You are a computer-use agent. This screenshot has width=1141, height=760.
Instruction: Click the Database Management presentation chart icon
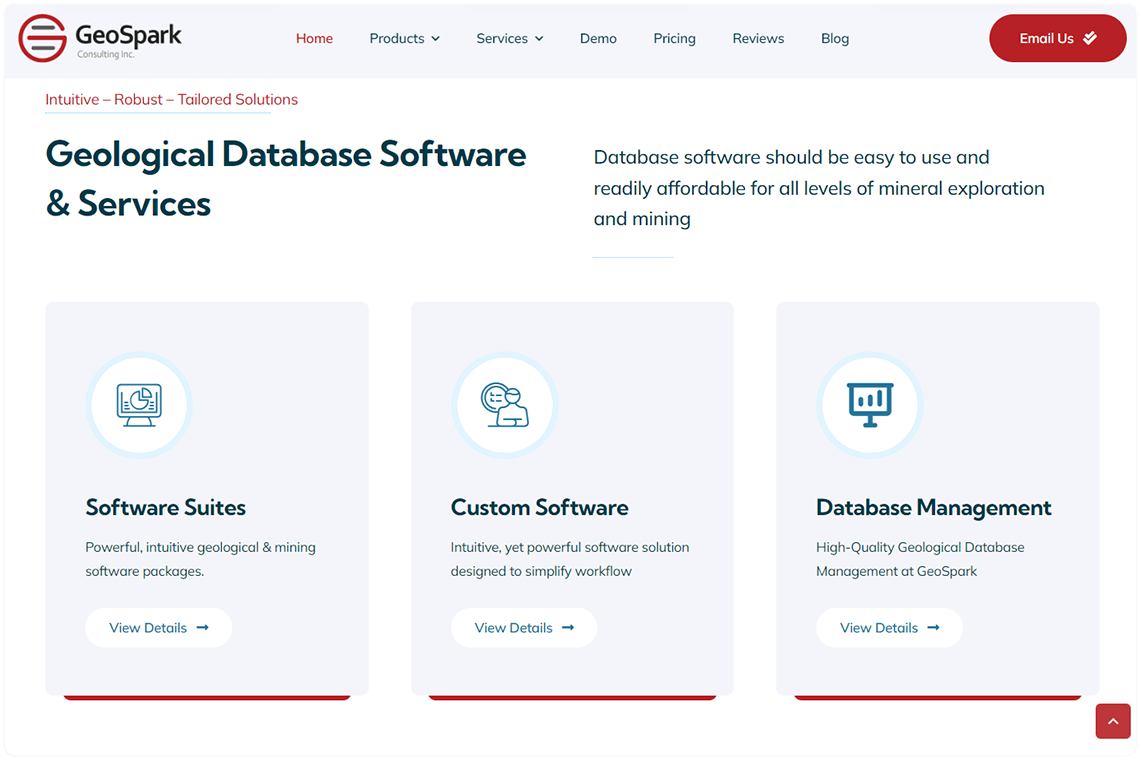click(x=870, y=405)
